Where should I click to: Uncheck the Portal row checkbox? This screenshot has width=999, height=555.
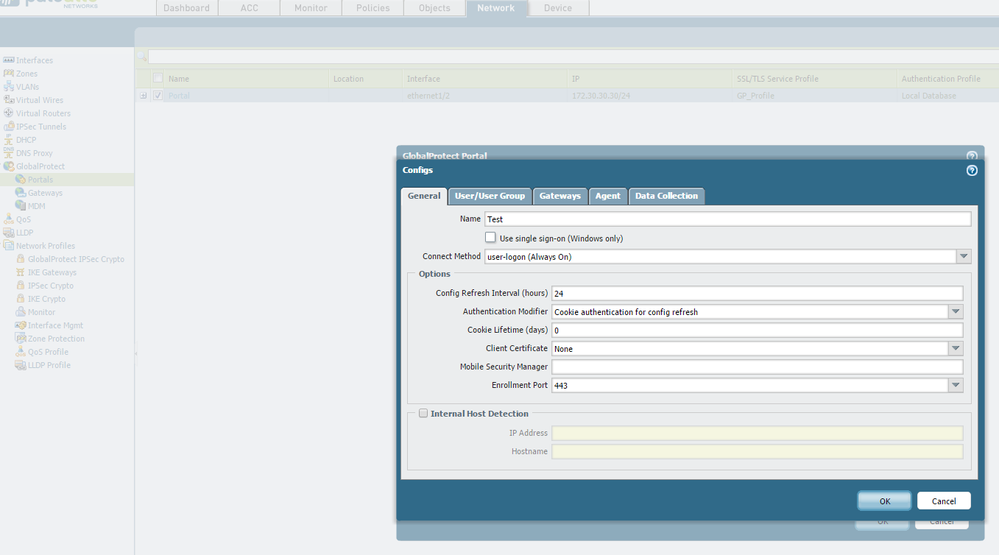point(158,96)
